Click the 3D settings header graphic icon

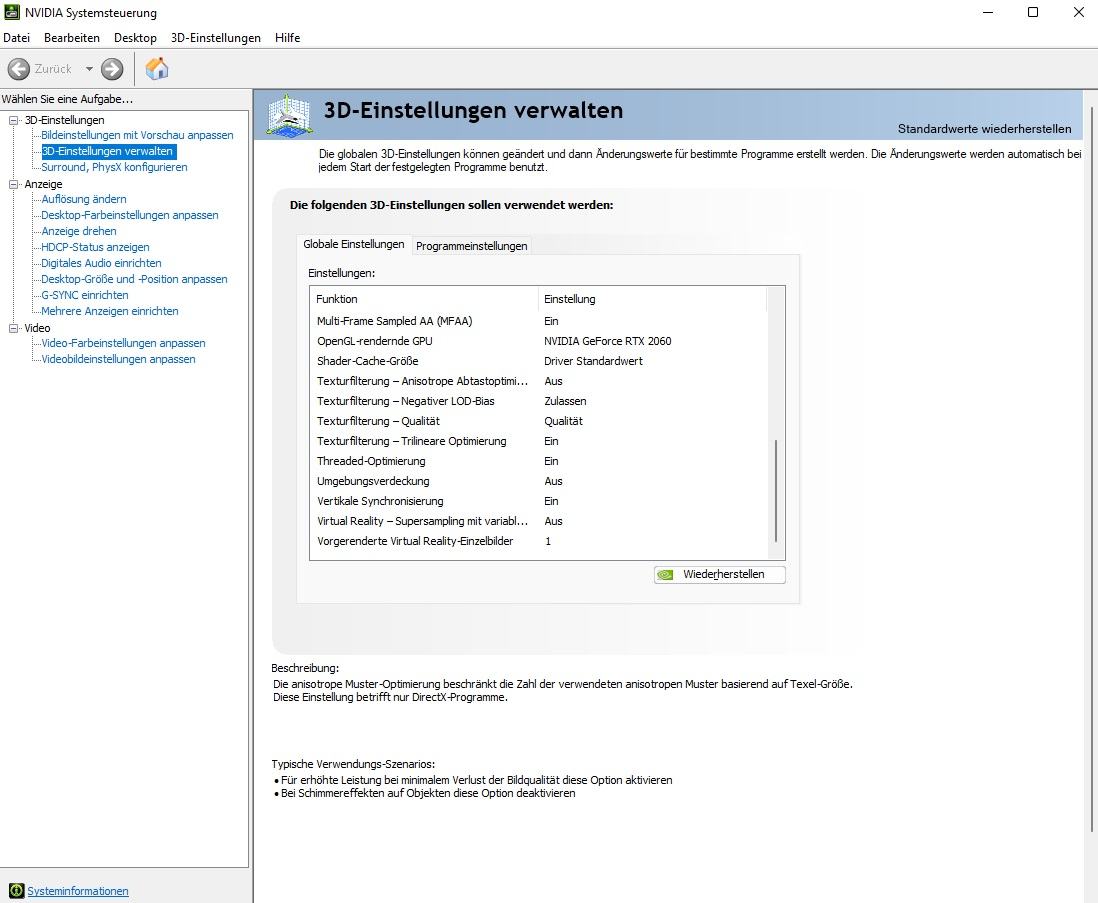coord(288,116)
